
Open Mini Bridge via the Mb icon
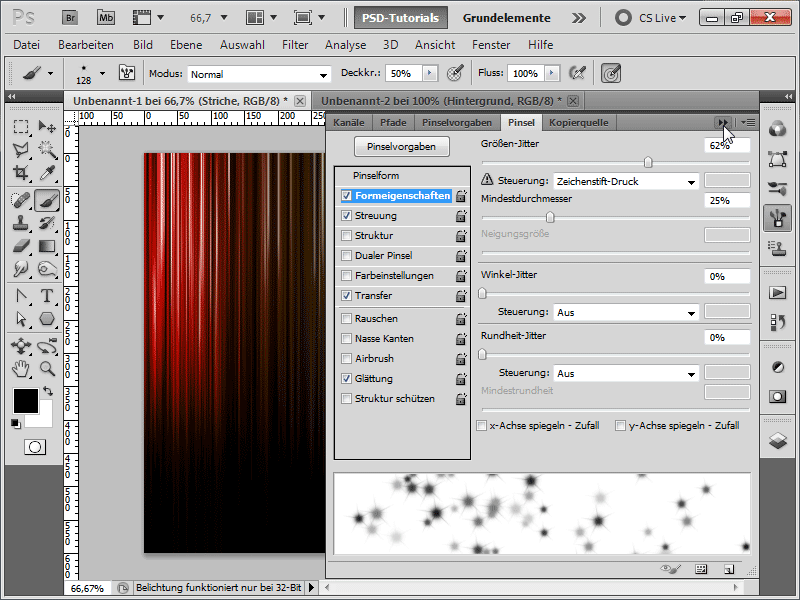coord(106,18)
